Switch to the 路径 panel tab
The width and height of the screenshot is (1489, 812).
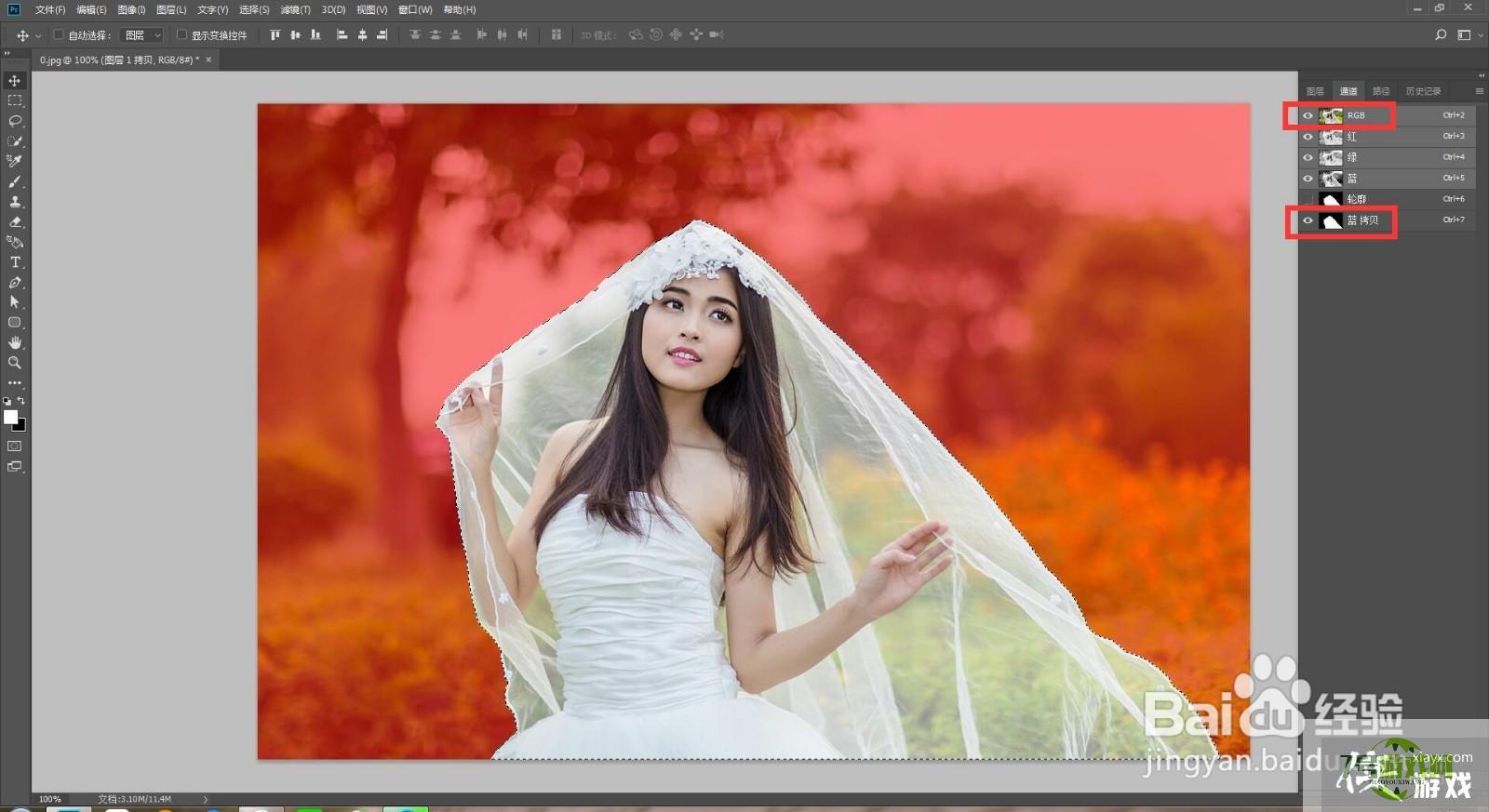coord(1381,91)
